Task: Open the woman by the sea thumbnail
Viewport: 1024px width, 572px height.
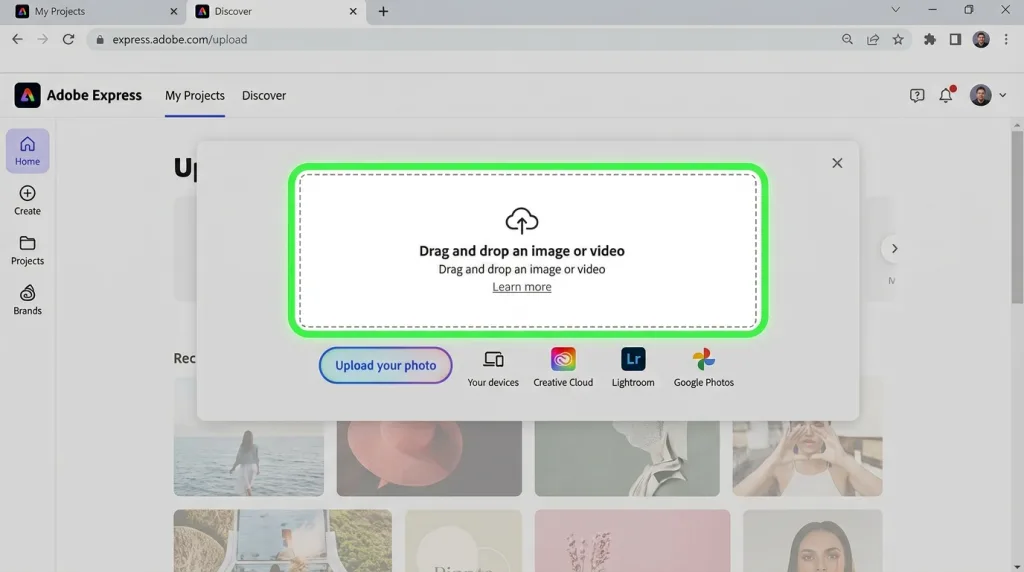Action: coord(249,458)
